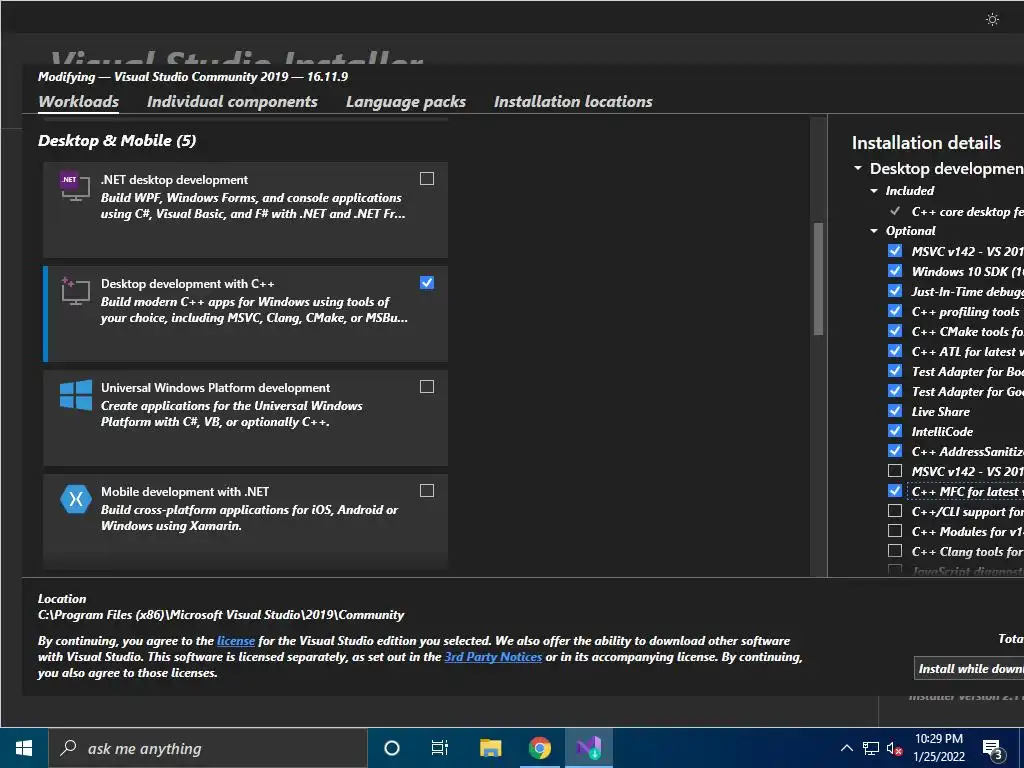This screenshot has width=1024, height=768.
Task: Collapse the Desktop development details section
Action: pos(858,168)
